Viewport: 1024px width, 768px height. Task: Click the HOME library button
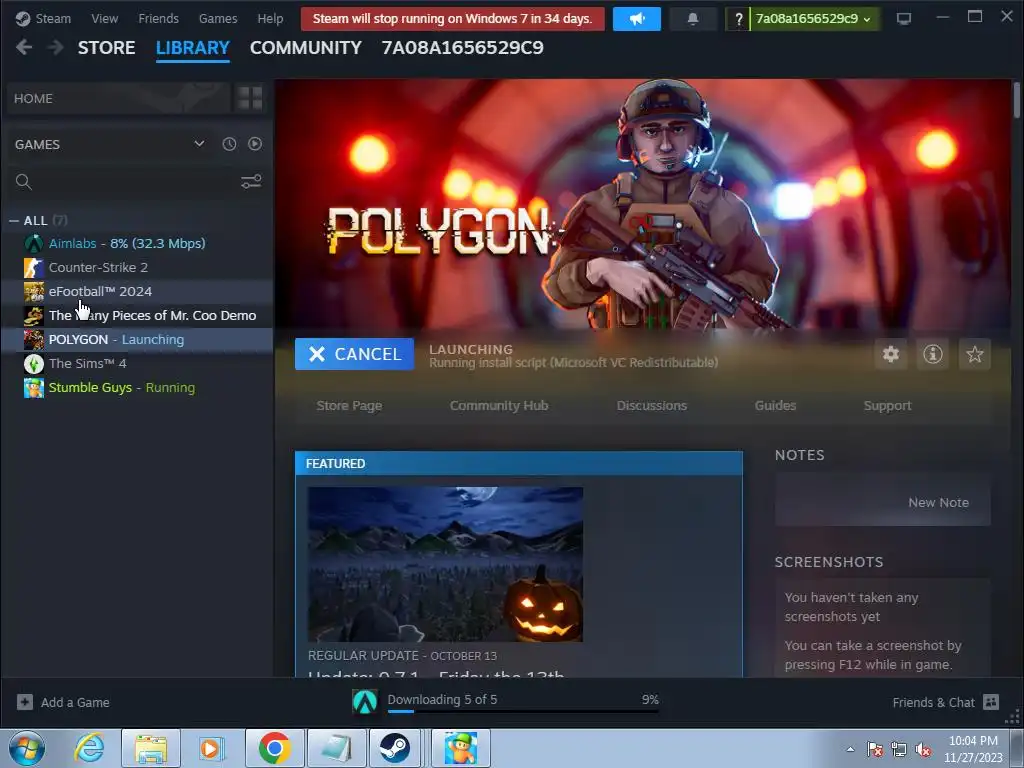[119, 99]
